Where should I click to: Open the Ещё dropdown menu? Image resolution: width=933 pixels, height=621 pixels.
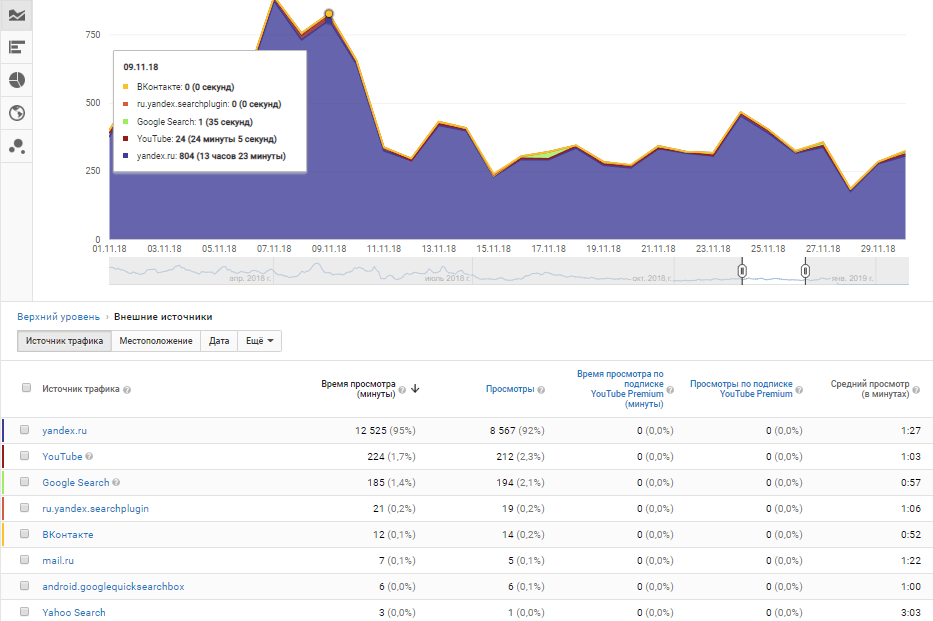click(x=259, y=341)
